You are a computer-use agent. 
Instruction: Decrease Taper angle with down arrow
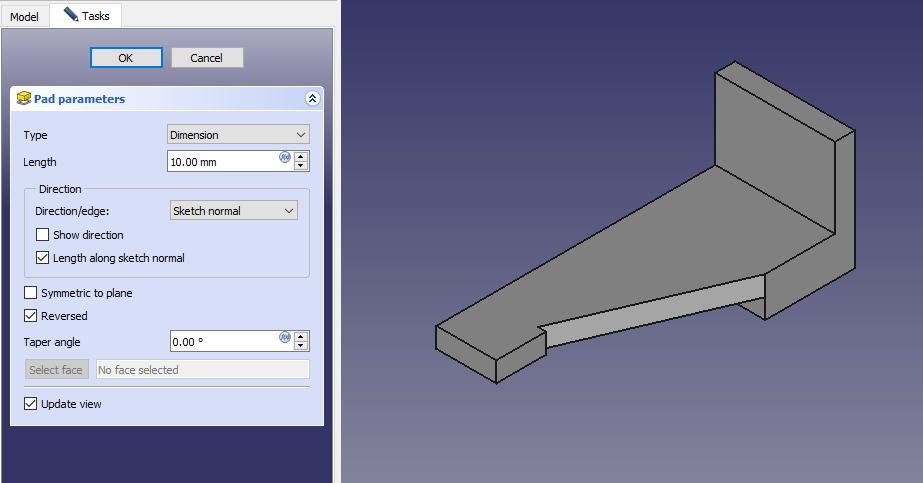pos(301,346)
